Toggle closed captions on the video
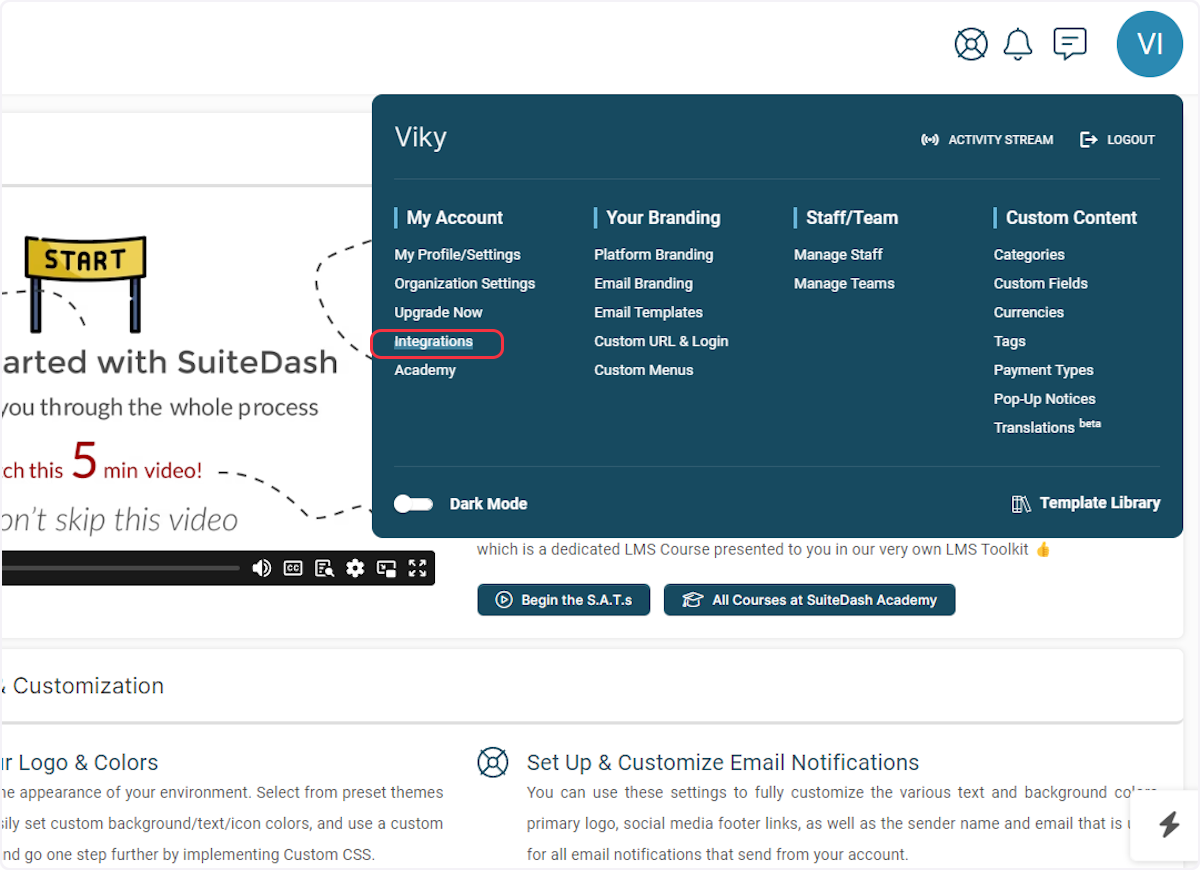Viewport: 1200px width, 870px height. (293, 568)
